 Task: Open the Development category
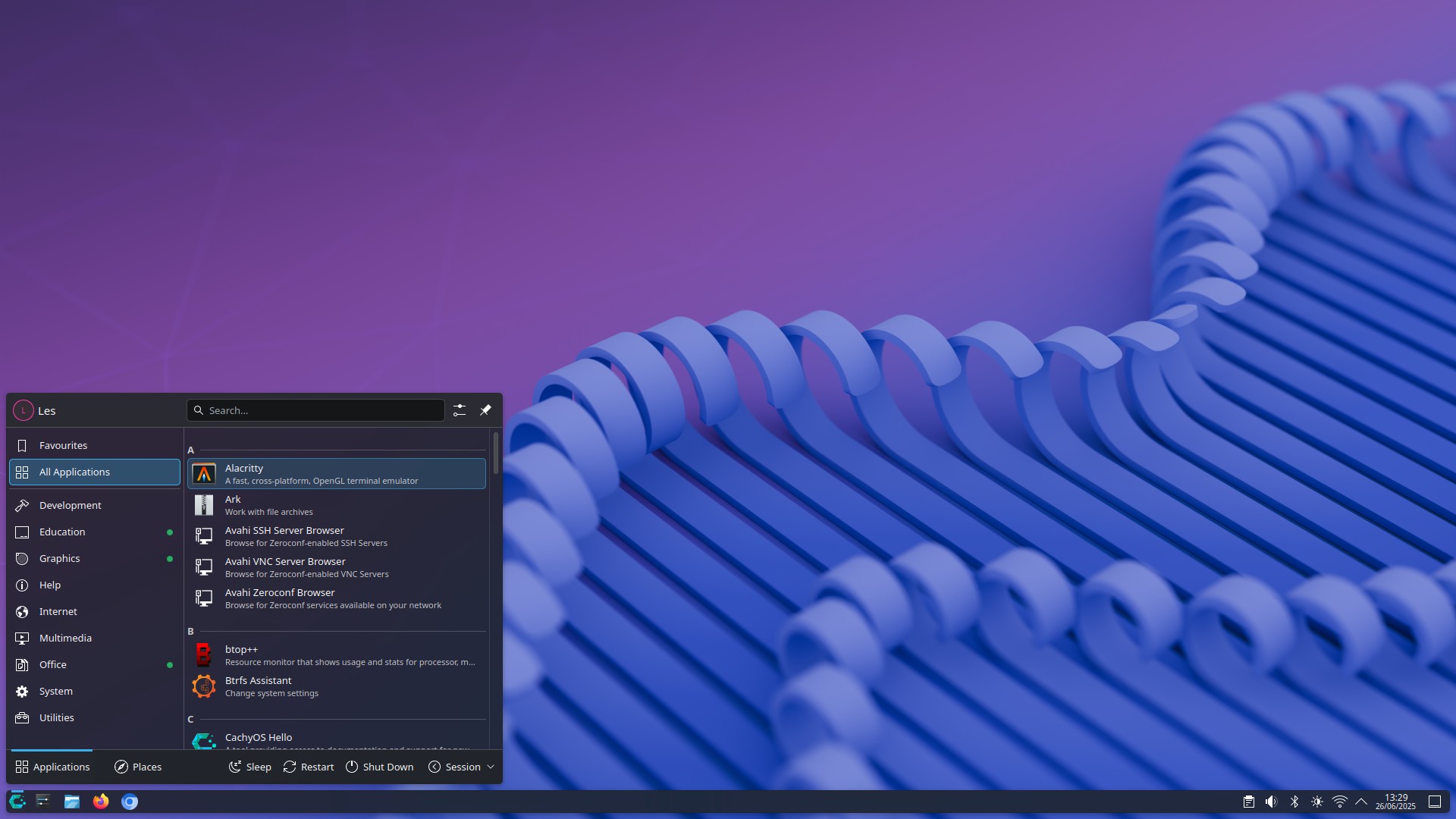point(95,505)
